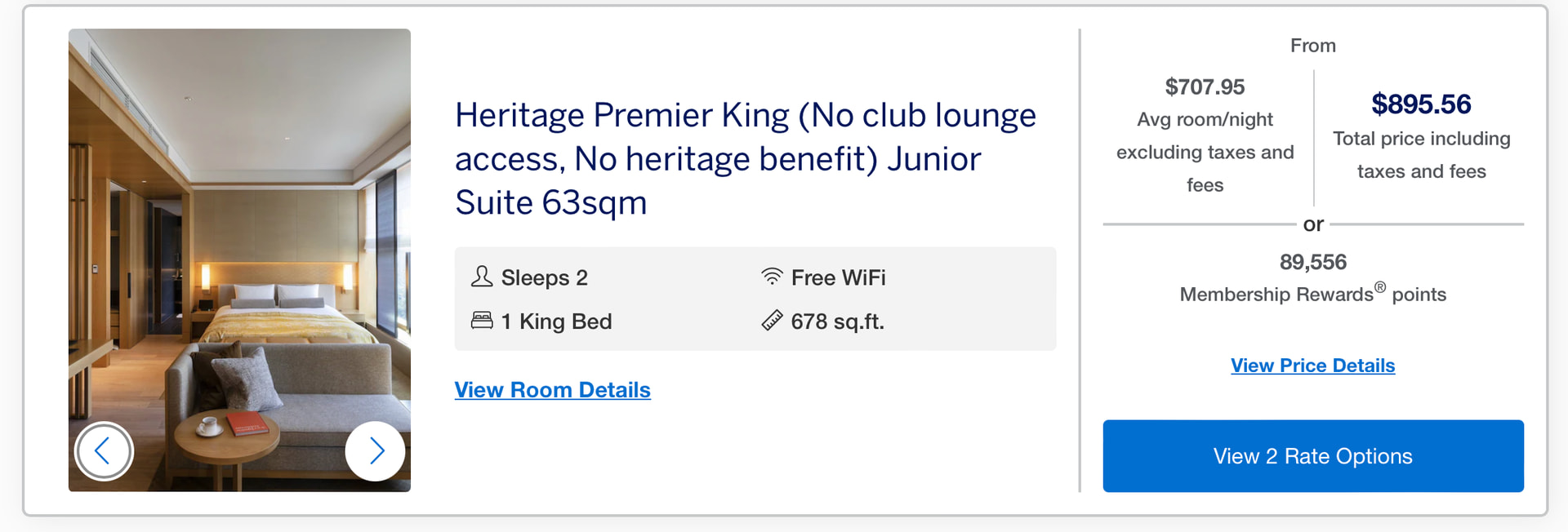The height and width of the screenshot is (532, 1568).
Task: Click the person icon beside Sleeps 2
Action: coord(482,277)
